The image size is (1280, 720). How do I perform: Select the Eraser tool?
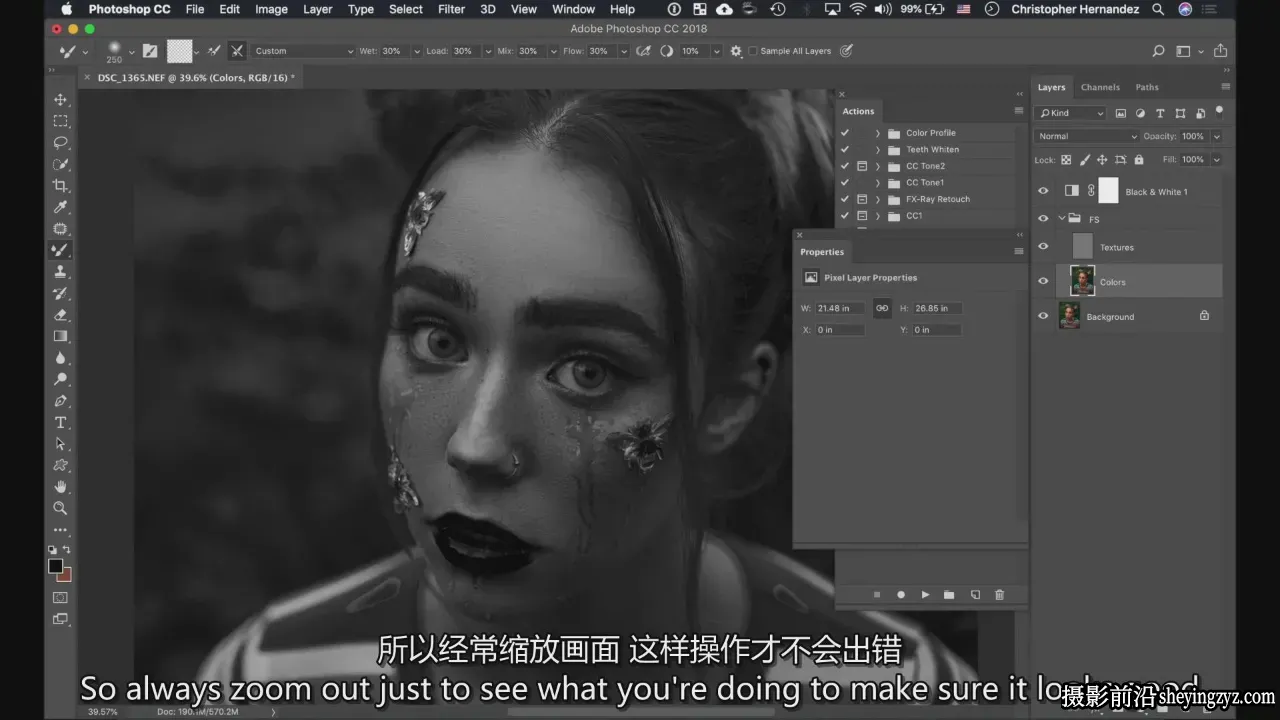point(60,314)
